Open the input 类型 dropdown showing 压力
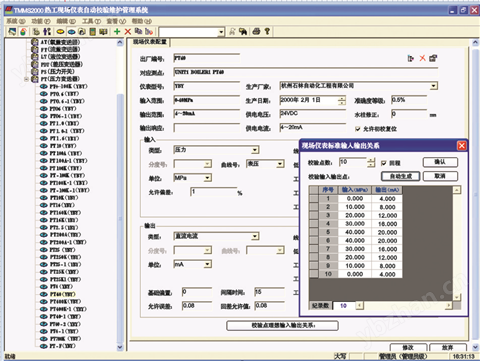Viewport: 480px width, 361px height. [255, 150]
